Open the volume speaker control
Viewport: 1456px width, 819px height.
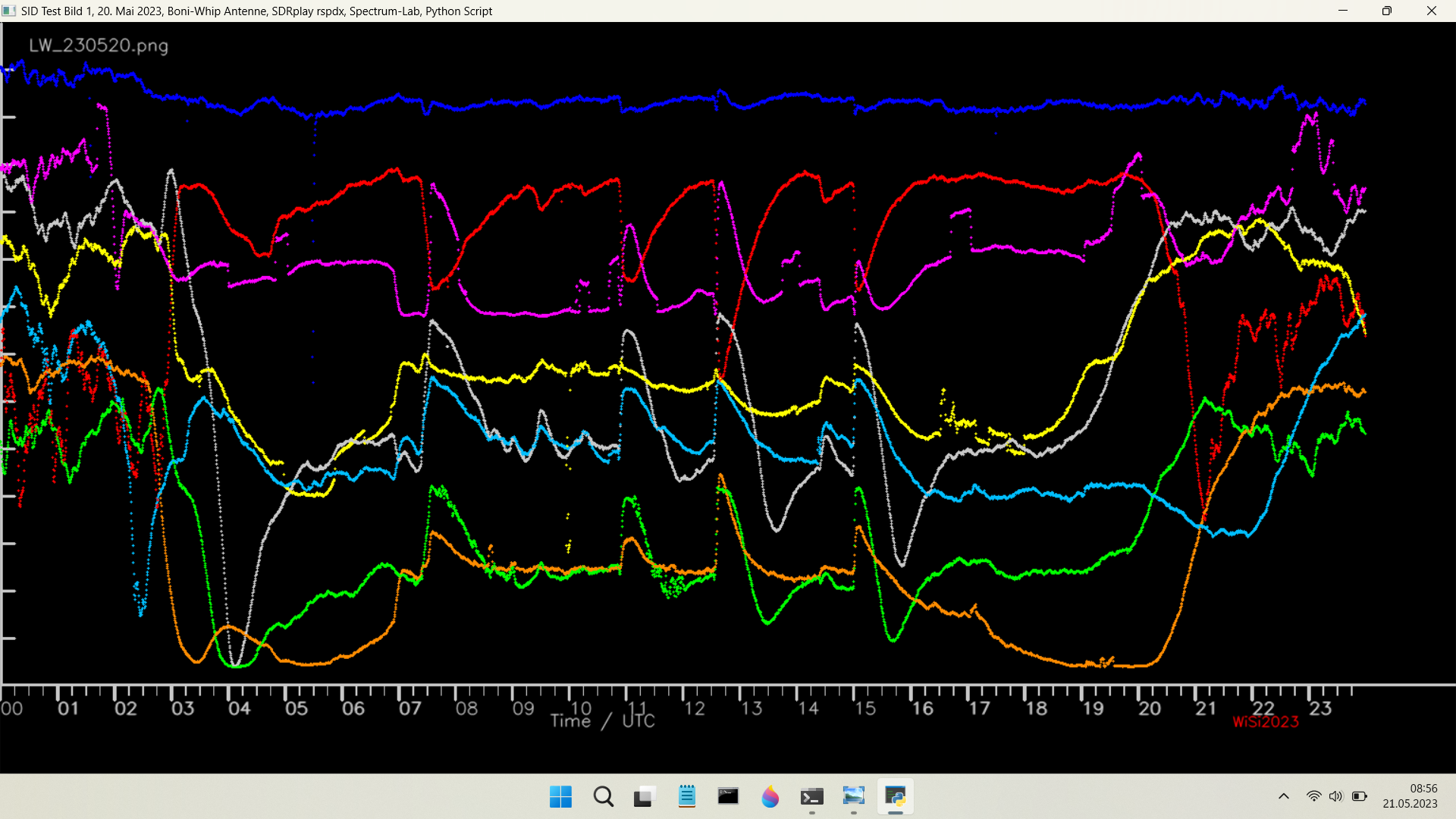click(x=1335, y=796)
